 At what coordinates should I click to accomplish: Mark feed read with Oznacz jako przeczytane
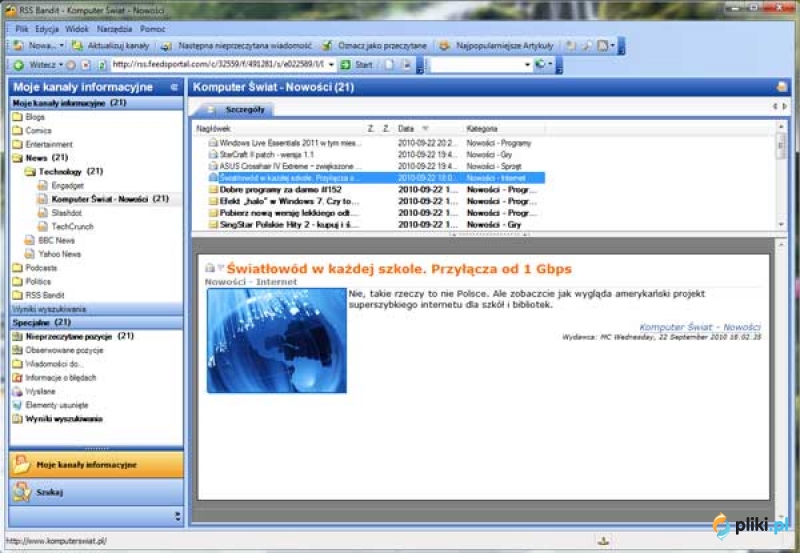[374, 46]
